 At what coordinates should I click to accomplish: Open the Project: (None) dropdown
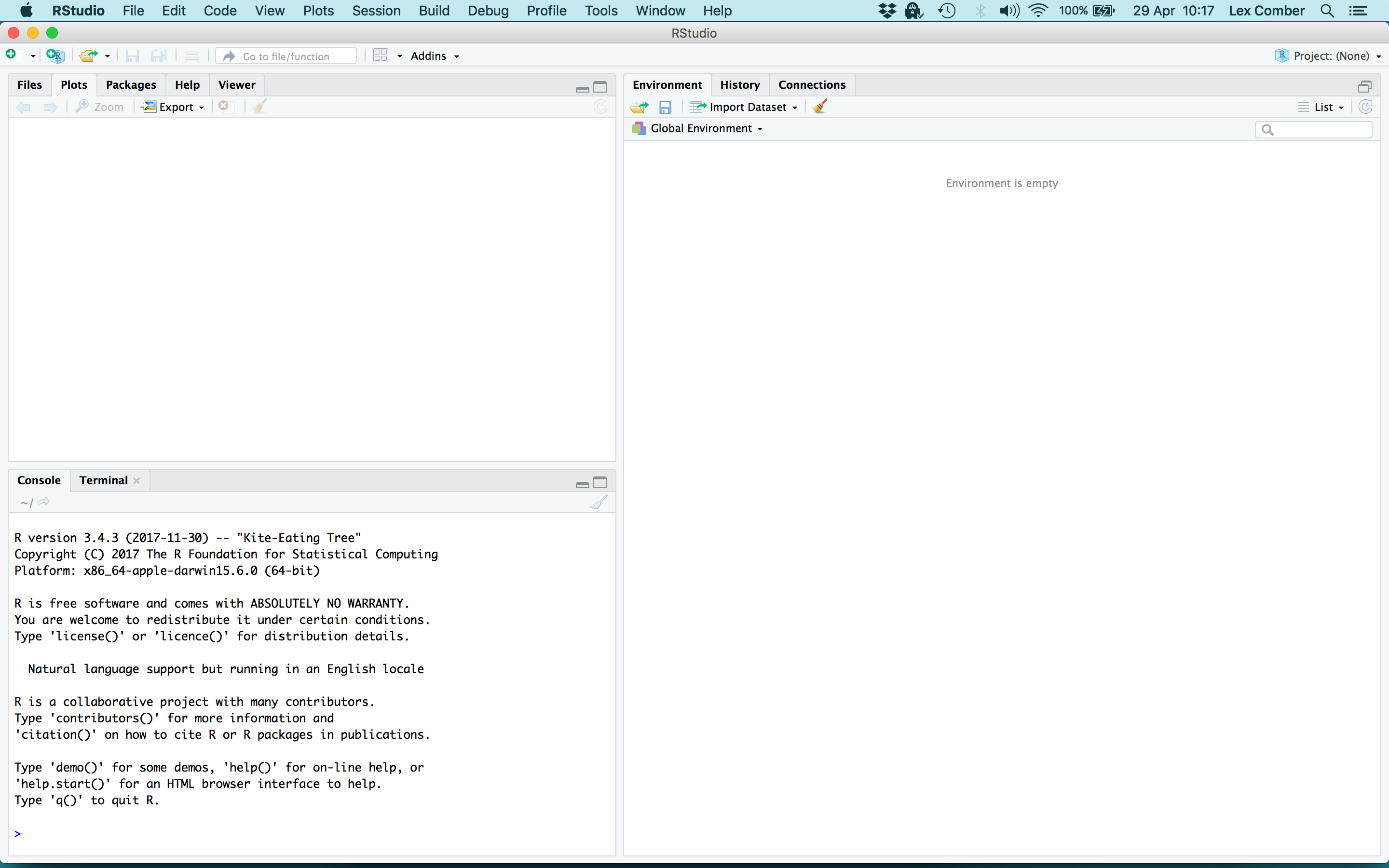pyautogui.click(x=1328, y=55)
